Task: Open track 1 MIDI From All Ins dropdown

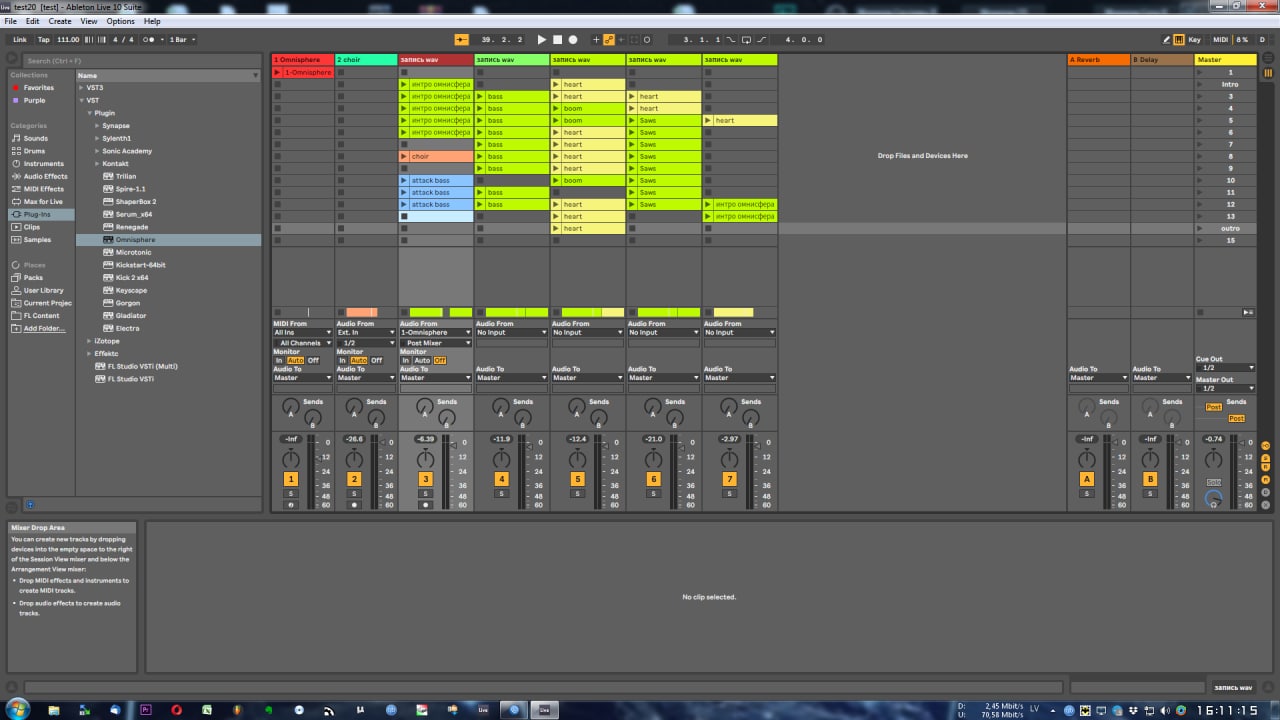Action: pyautogui.click(x=303, y=332)
